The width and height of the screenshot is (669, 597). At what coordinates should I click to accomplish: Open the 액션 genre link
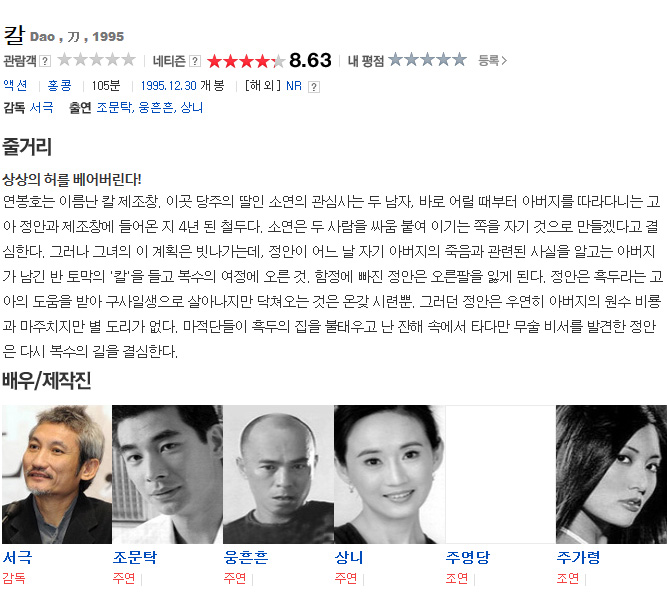click(15, 86)
